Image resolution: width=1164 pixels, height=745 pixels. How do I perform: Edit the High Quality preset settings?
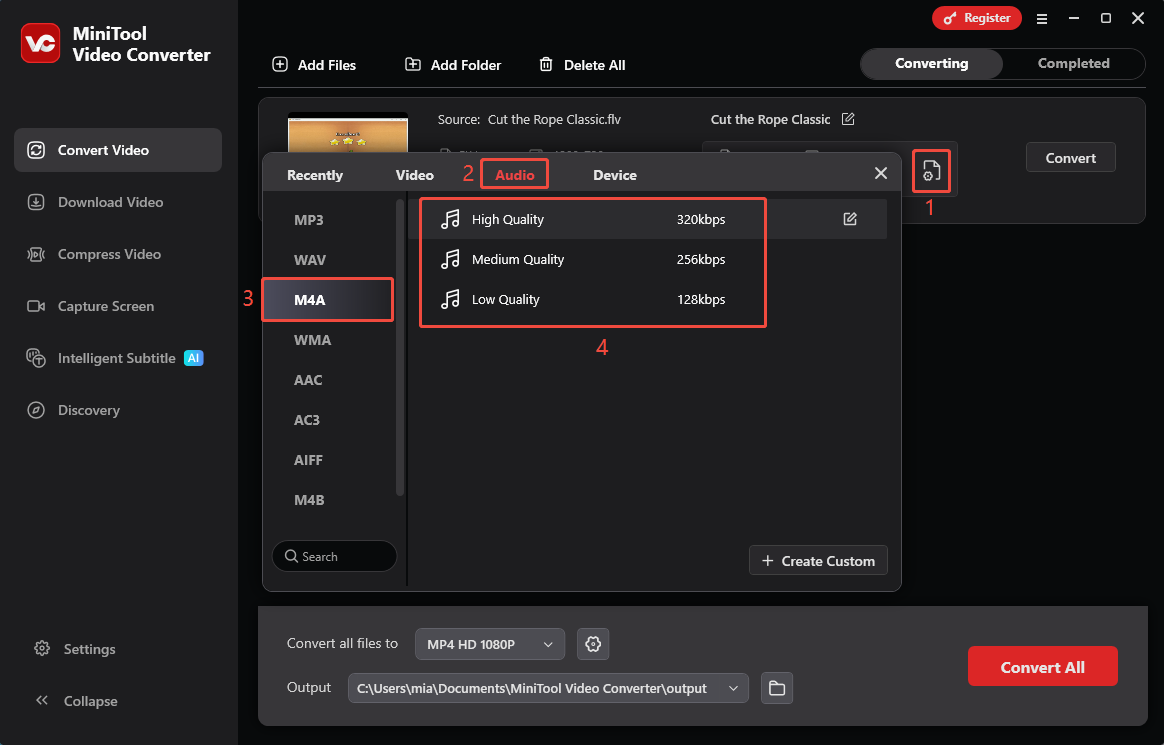pyautogui.click(x=851, y=218)
